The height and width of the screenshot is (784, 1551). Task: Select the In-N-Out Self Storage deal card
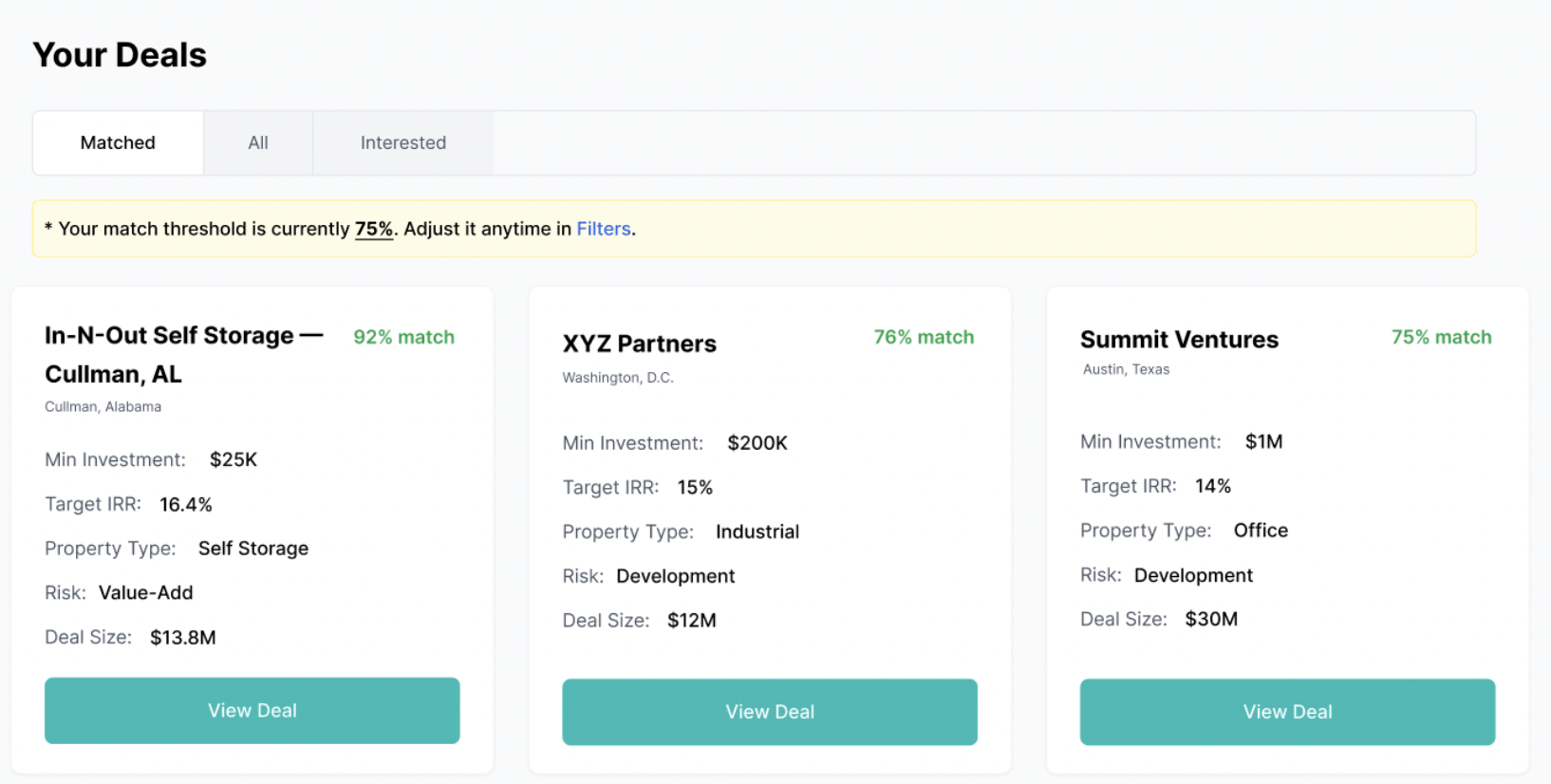tap(252, 527)
